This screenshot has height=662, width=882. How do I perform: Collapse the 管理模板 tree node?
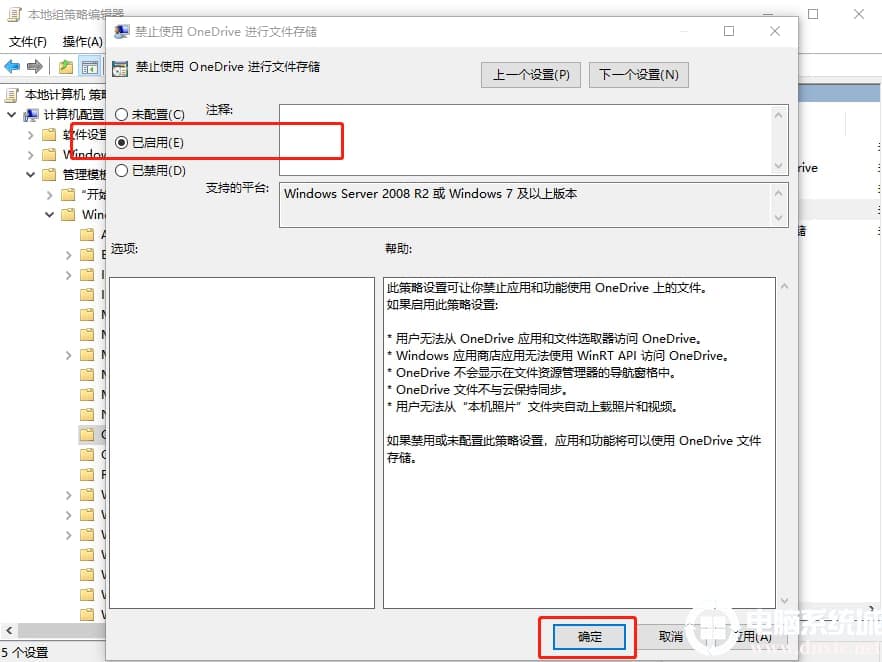coord(30,174)
